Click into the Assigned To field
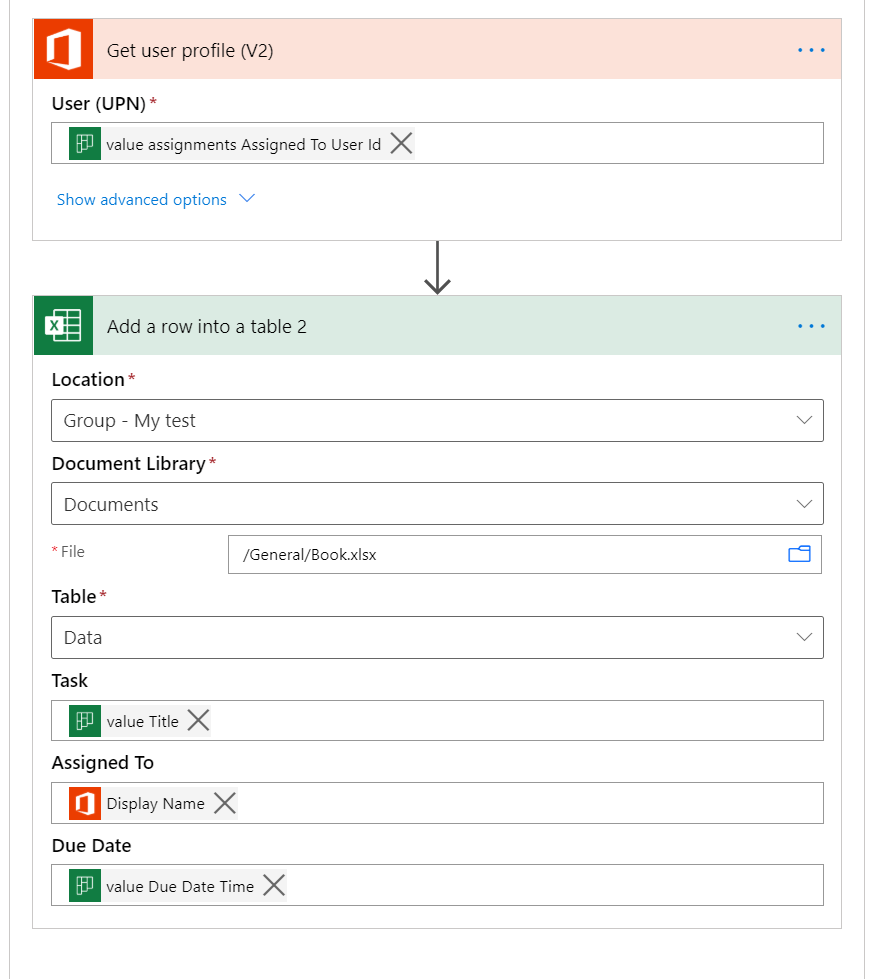 click(x=437, y=803)
